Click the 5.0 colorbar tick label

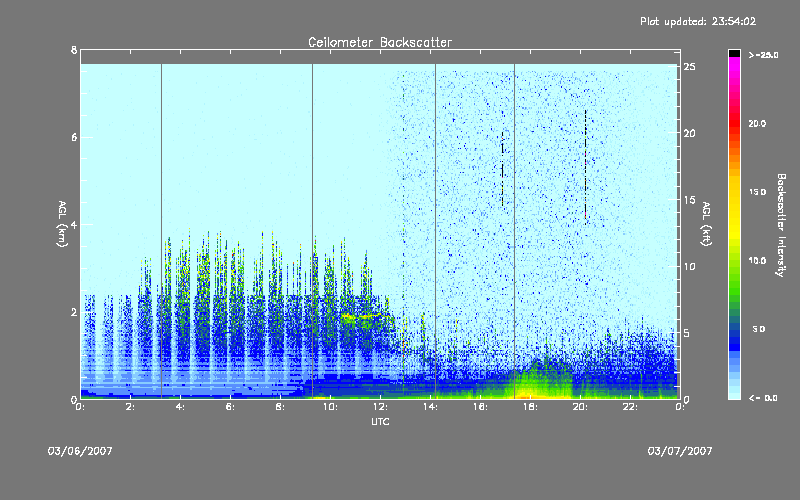759,329
